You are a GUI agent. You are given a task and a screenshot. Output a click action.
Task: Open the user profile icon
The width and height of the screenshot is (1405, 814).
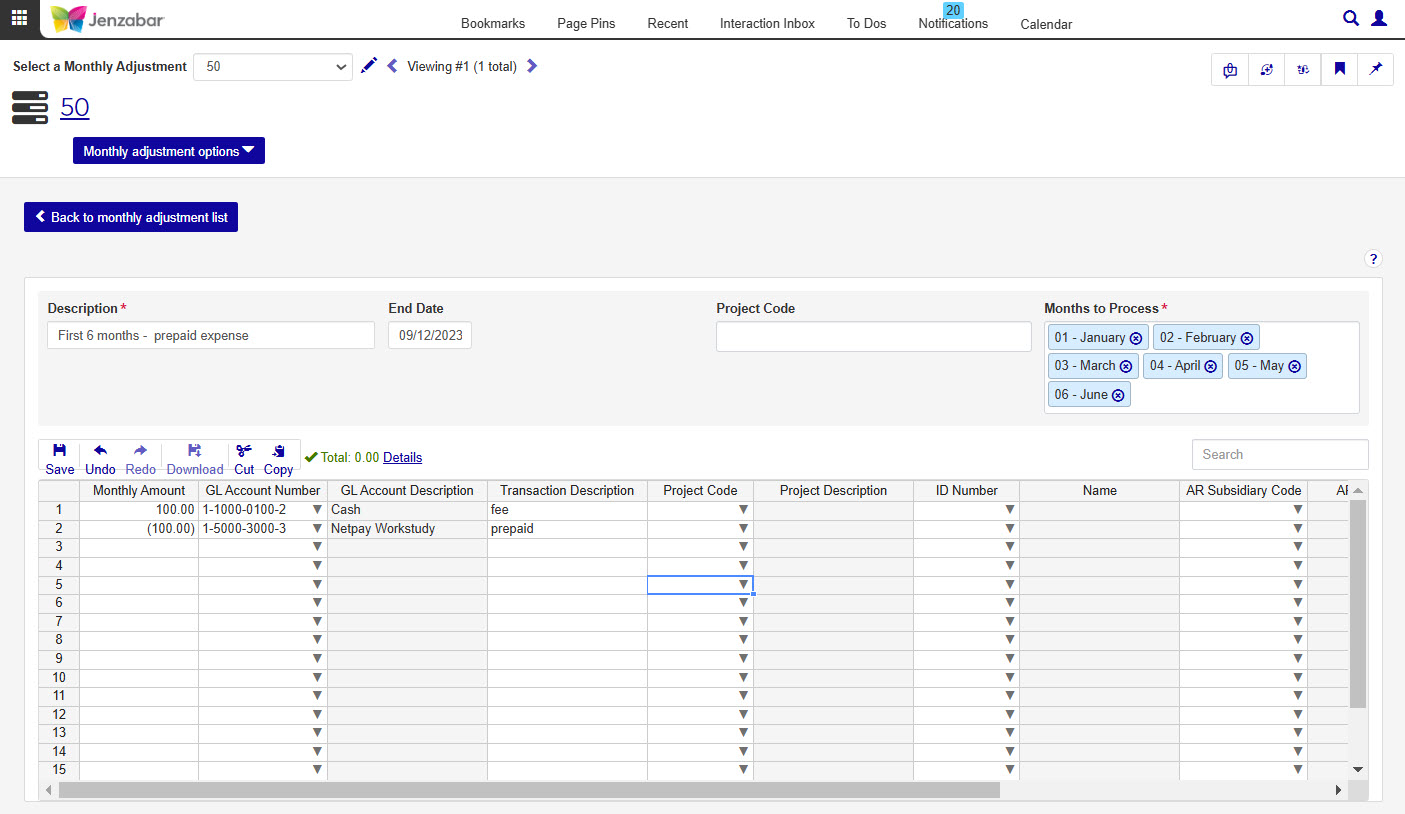coord(1379,18)
